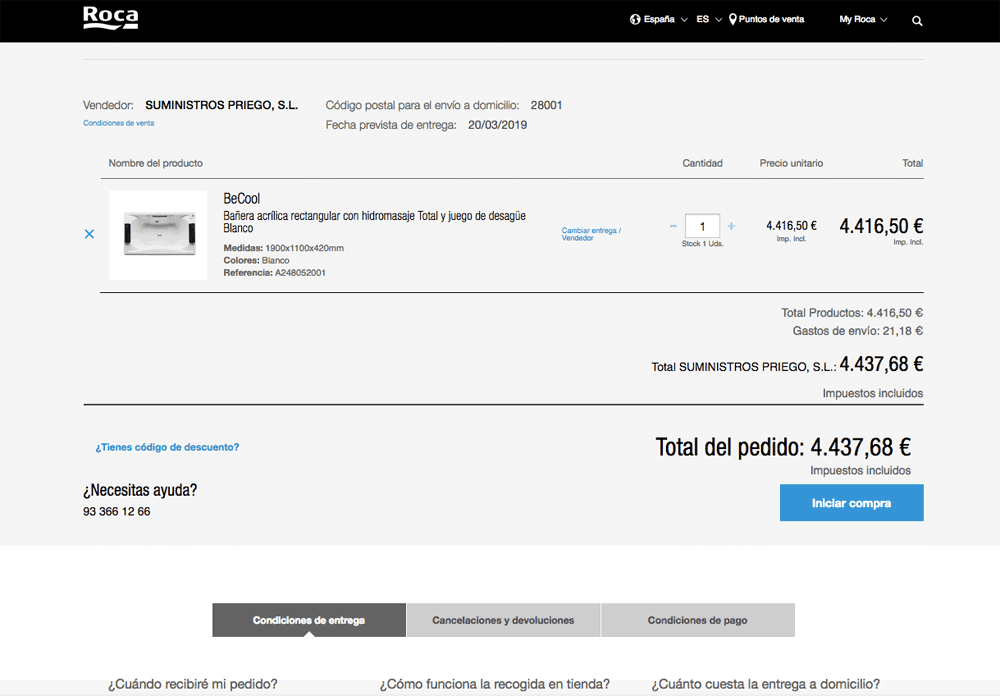Open Condiciones de venta link
The width and height of the screenshot is (1000, 696).
point(119,123)
